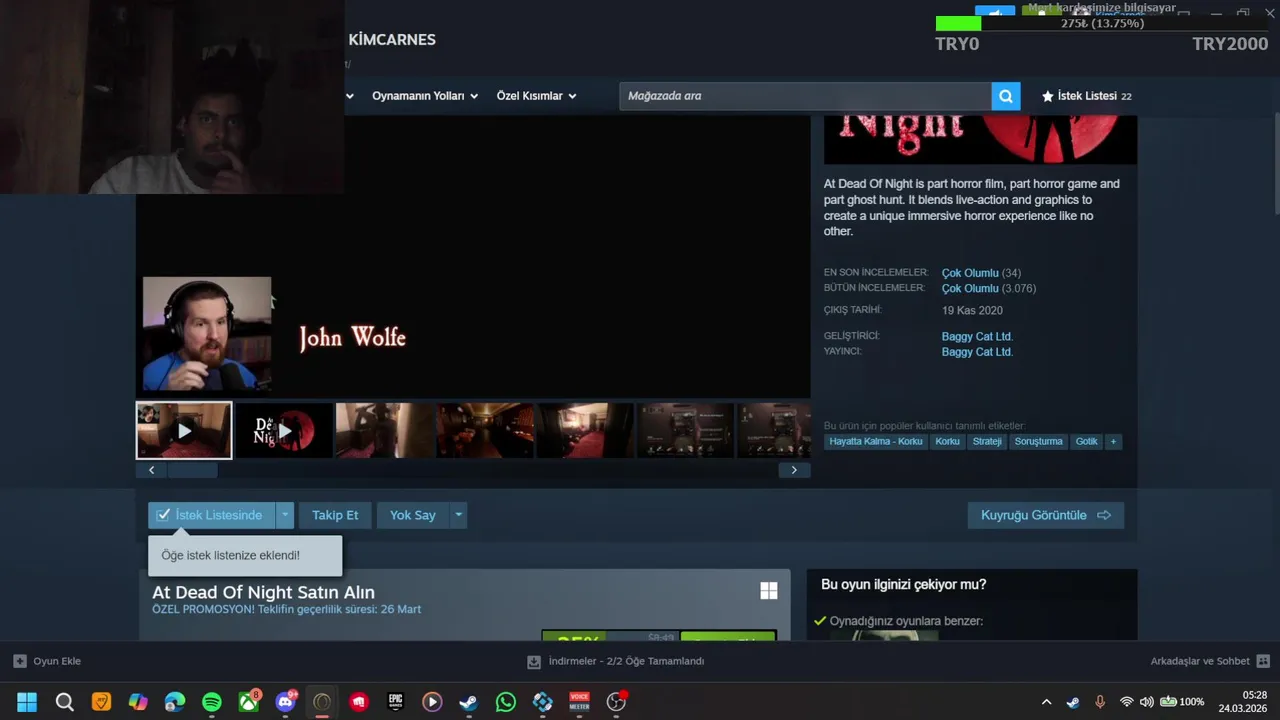1280x720 pixels.
Task: Open dropdown arrow next to İstek Listesinde
Action: (285, 515)
